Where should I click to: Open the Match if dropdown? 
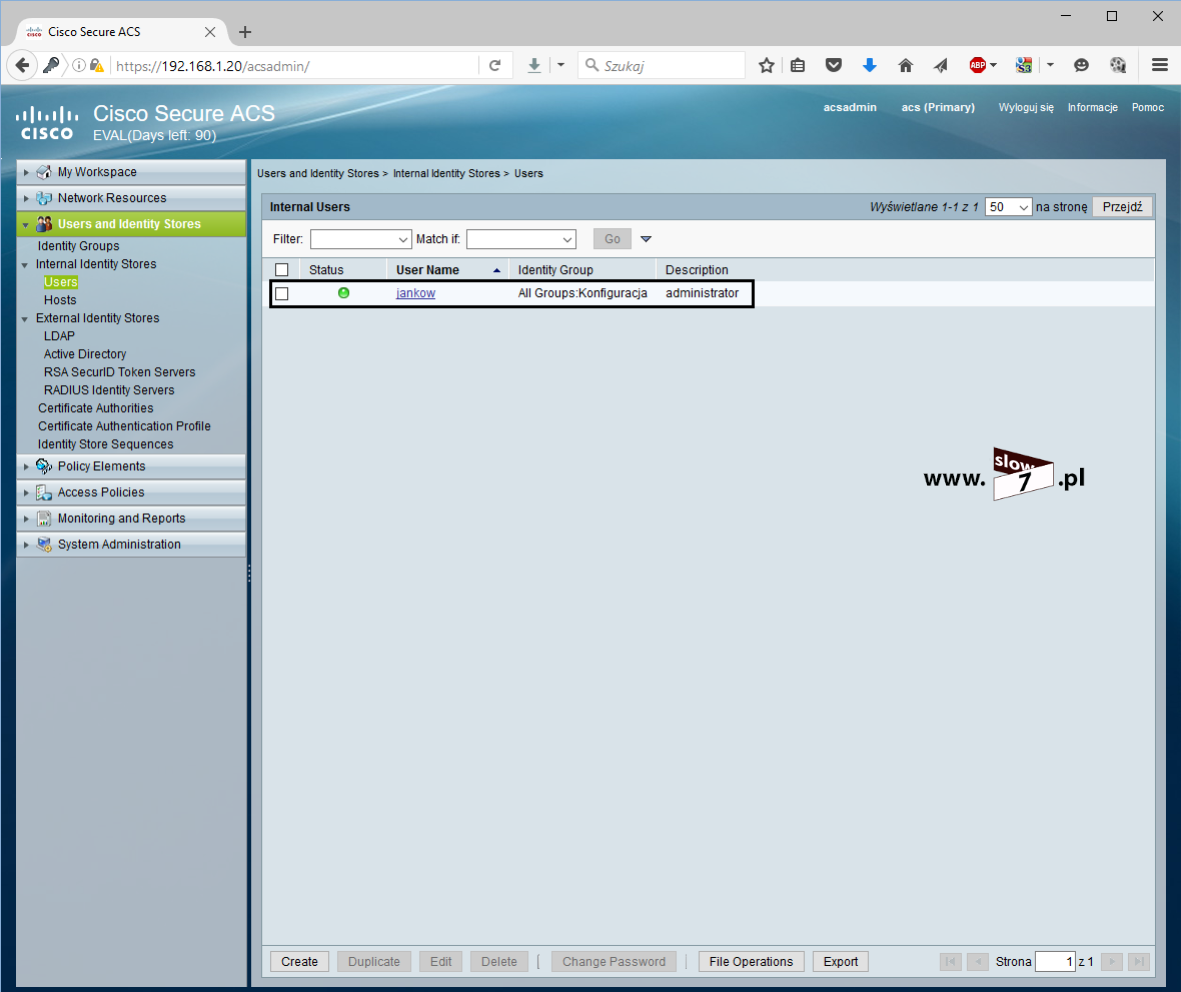tap(521, 240)
